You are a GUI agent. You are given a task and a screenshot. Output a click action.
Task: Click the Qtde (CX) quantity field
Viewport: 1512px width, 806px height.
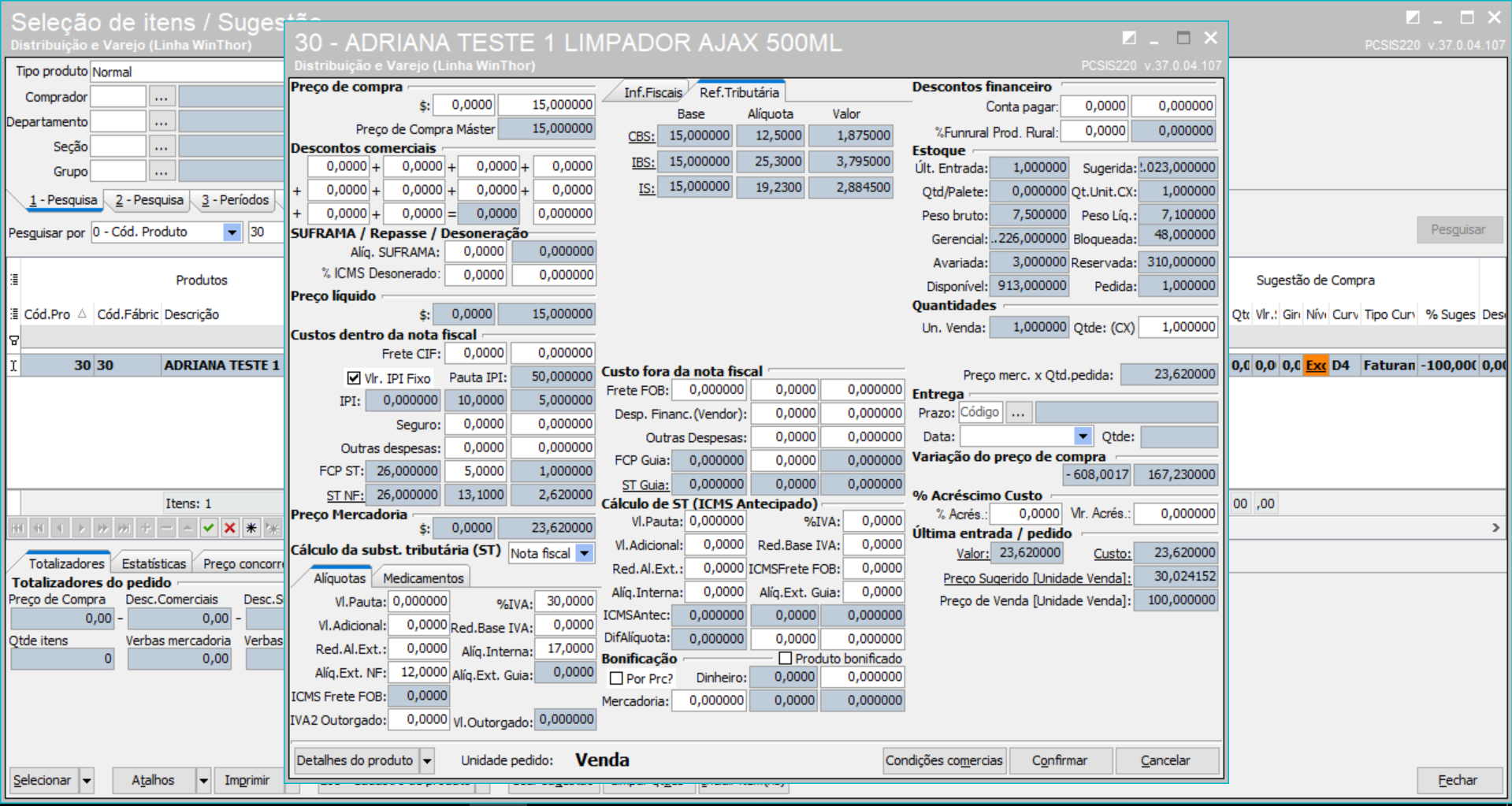point(1178,327)
